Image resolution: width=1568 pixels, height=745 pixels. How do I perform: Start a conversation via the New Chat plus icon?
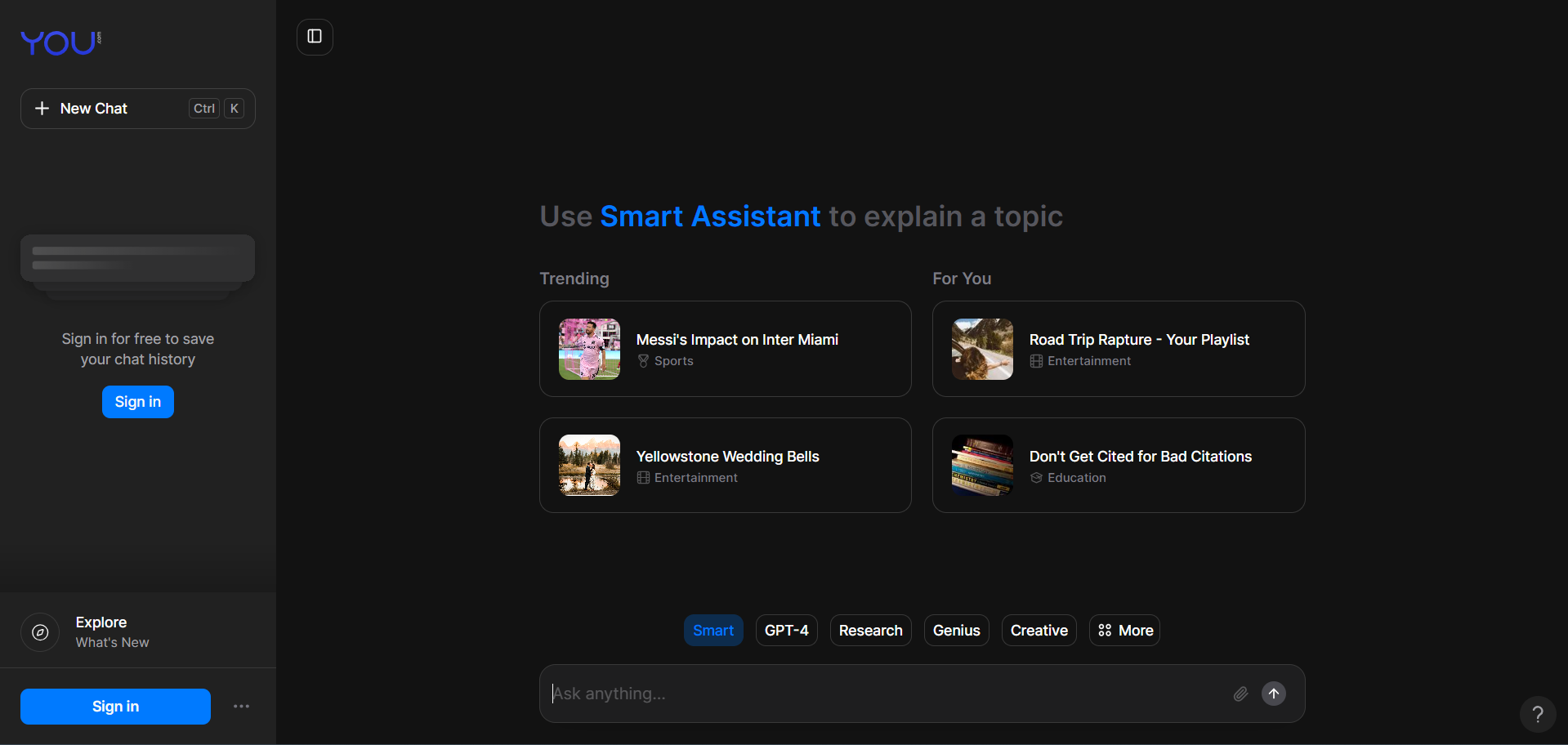[x=42, y=108]
